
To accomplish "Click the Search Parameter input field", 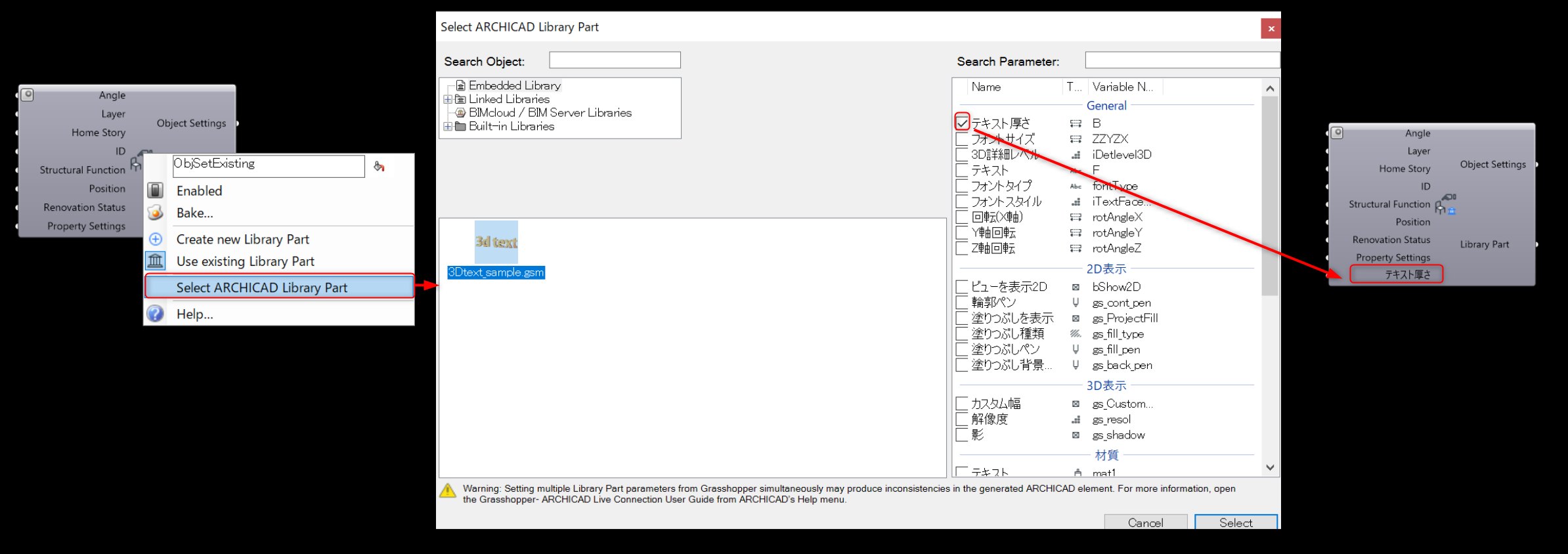I will (1181, 60).
